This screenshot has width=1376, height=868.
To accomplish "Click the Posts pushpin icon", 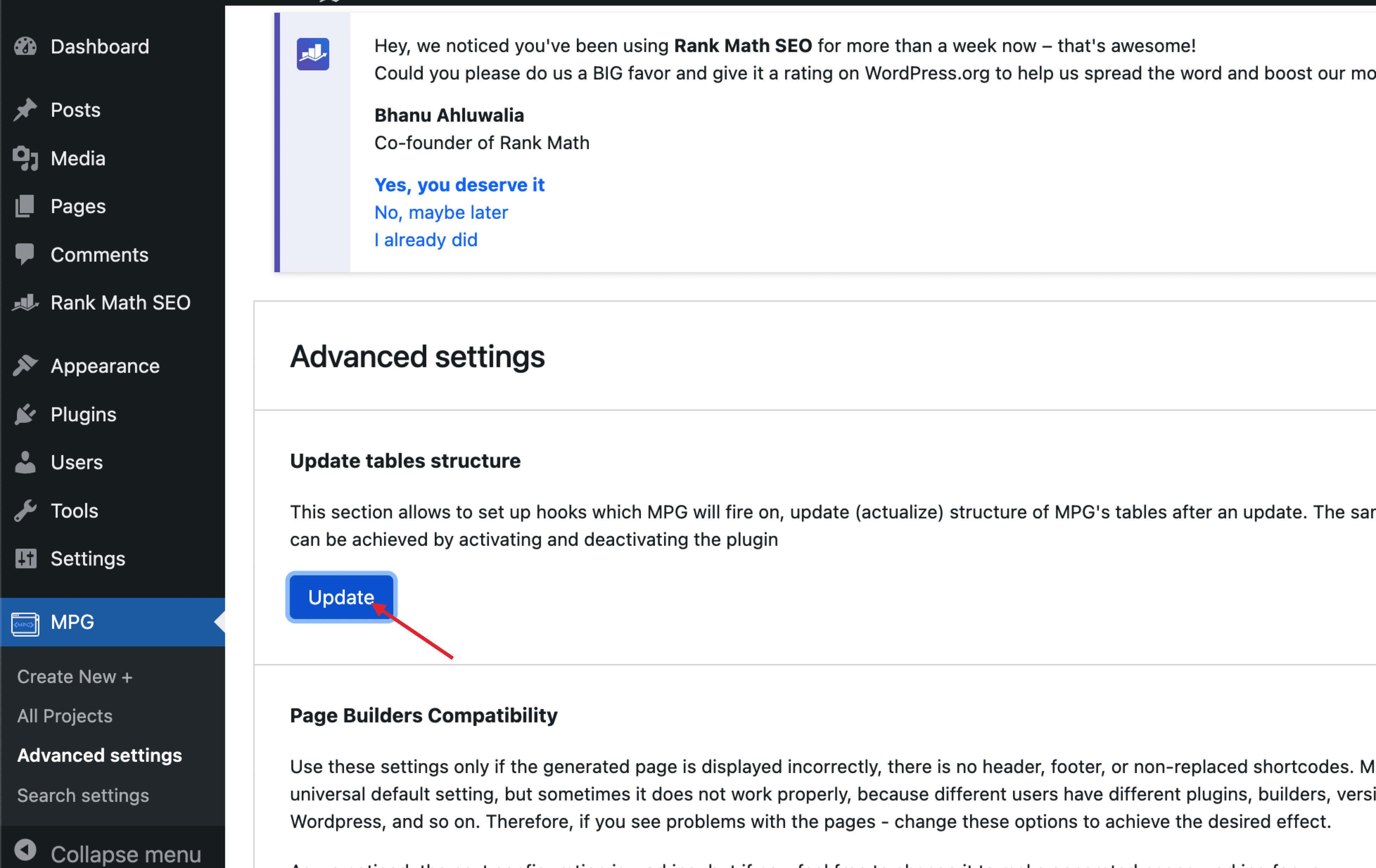I will click(x=25, y=110).
